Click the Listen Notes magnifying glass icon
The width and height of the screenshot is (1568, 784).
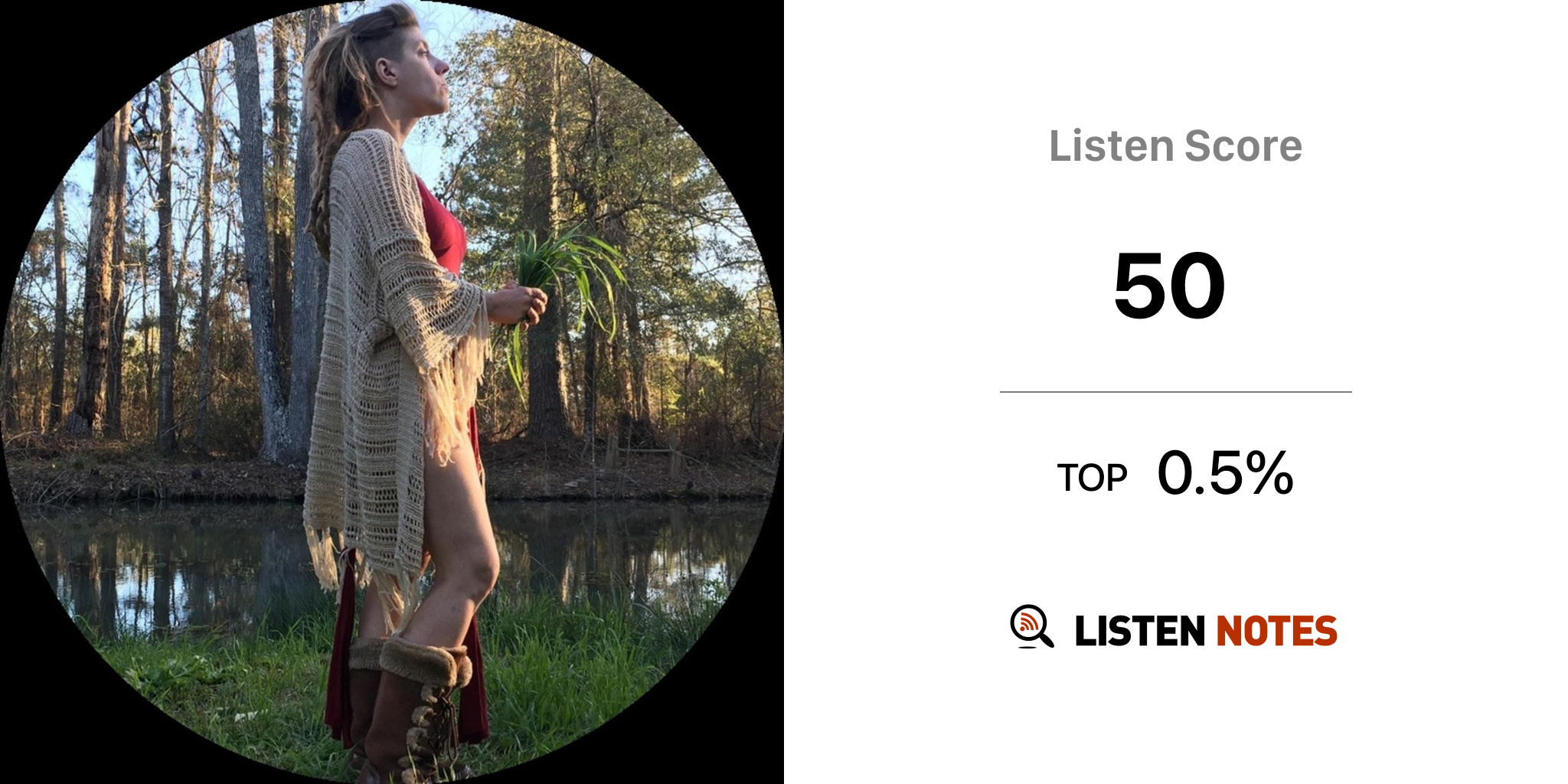(x=1031, y=626)
